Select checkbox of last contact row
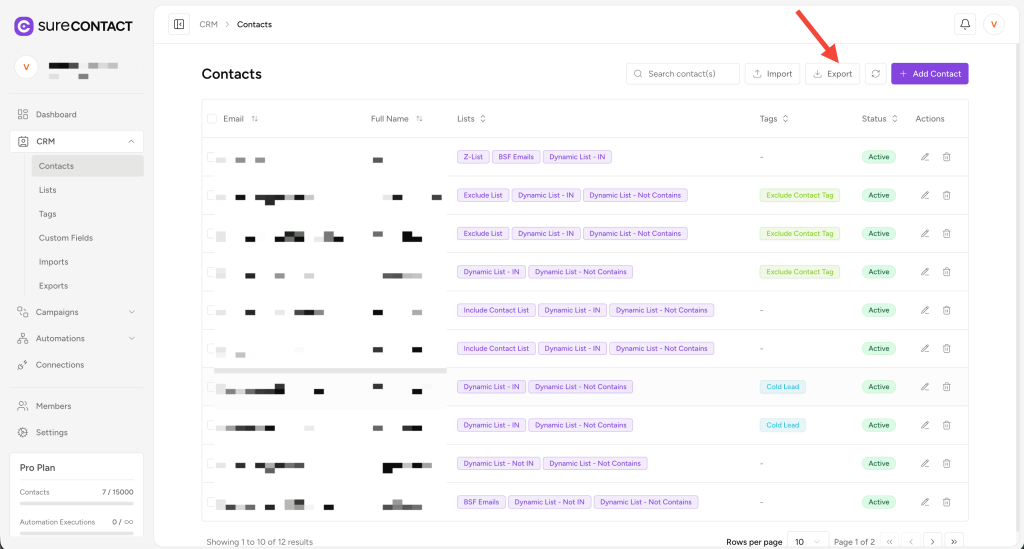The image size is (1024, 549). tap(212, 502)
